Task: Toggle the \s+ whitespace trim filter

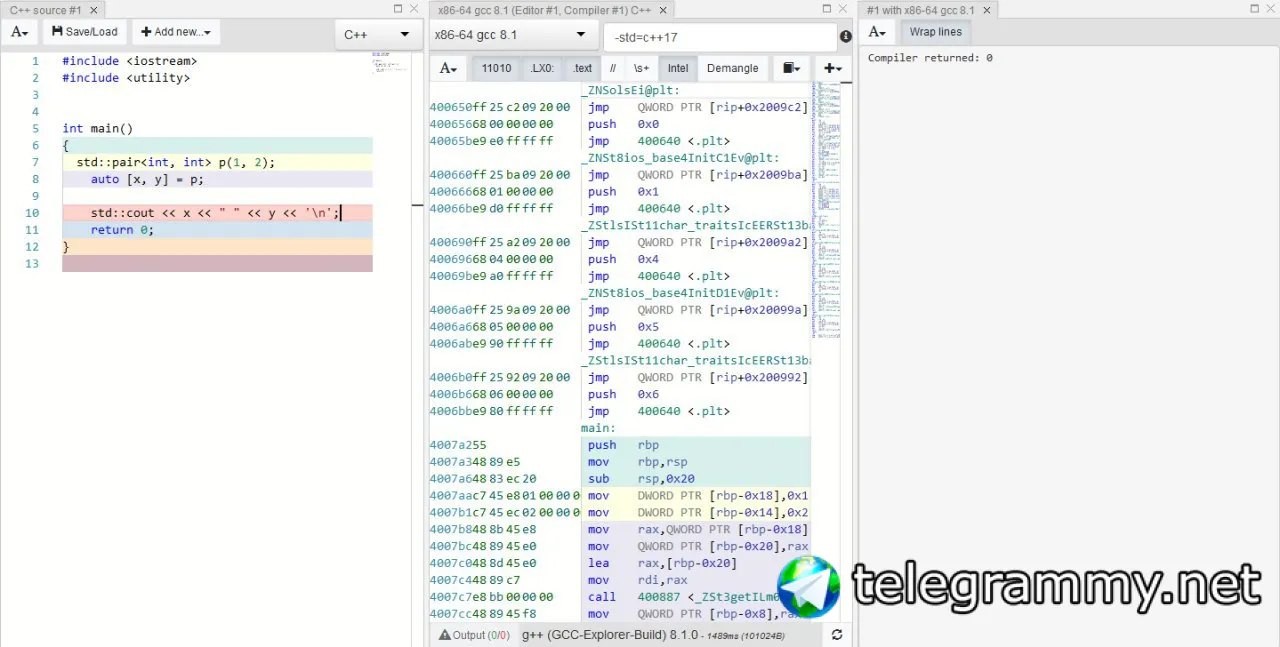Action: click(641, 68)
